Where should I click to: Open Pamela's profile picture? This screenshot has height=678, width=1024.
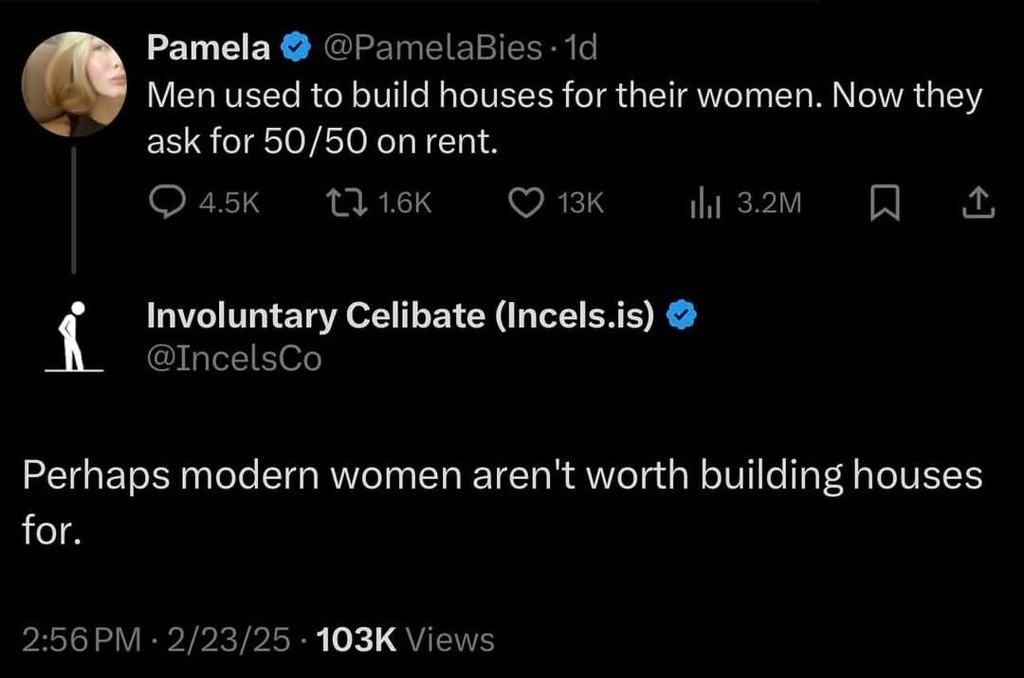(x=74, y=84)
